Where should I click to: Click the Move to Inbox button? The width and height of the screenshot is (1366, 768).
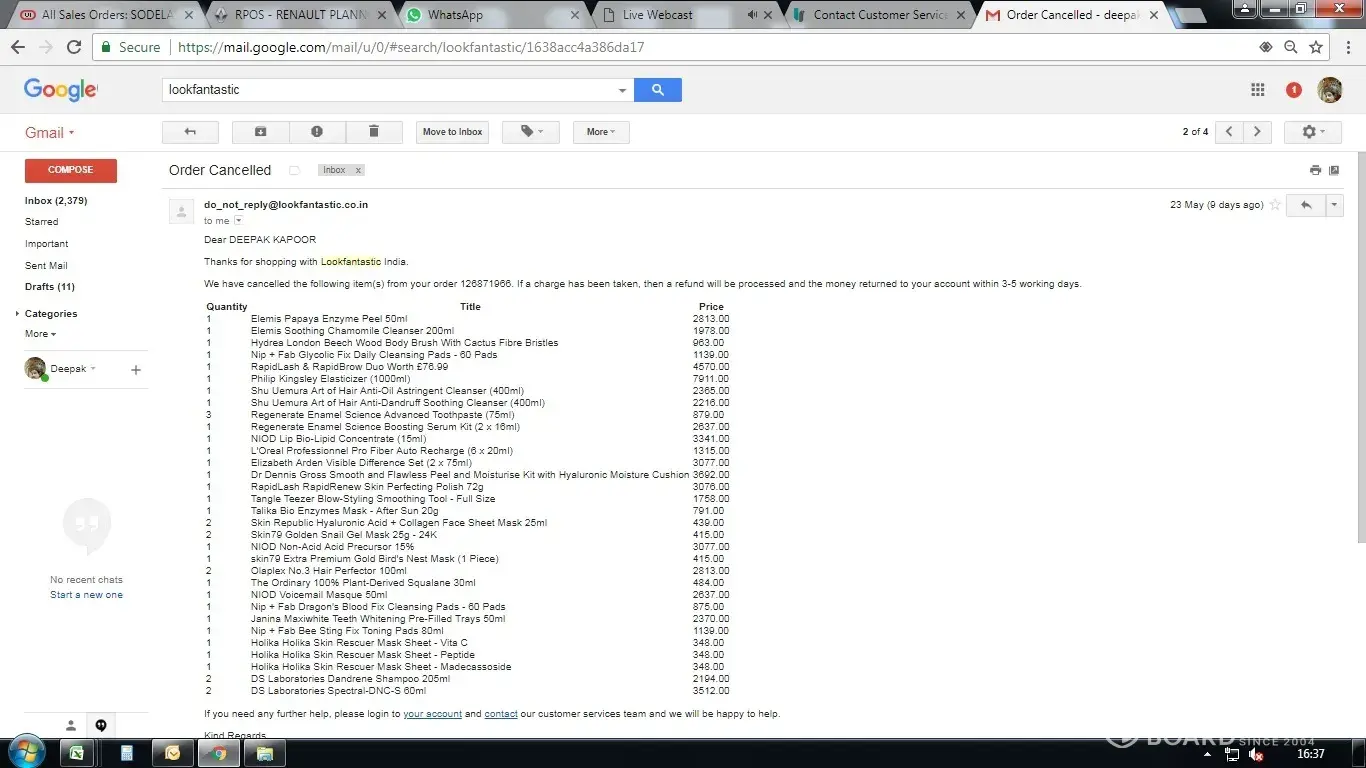tap(452, 132)
